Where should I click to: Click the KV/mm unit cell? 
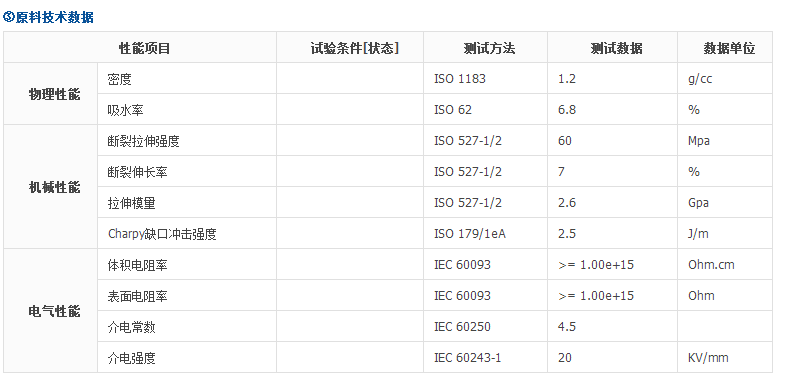coord(725,357)
